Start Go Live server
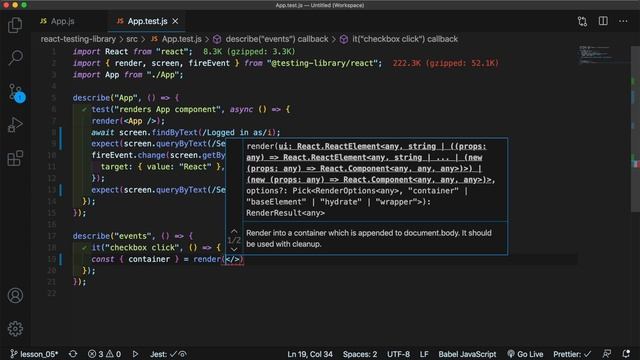640x360 pixels. pos(525,354)
